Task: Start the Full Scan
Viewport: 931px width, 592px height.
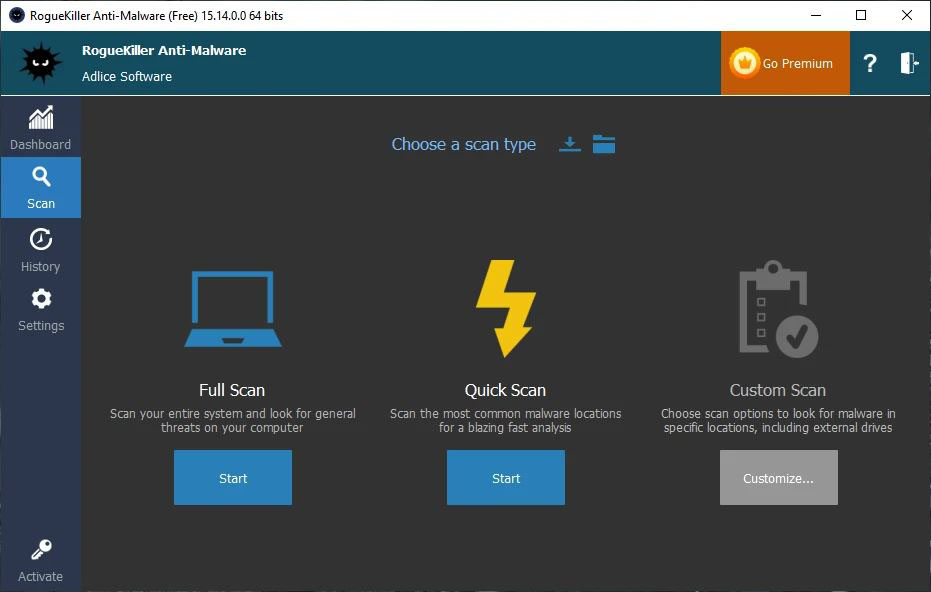Action: [x=233, y=477]
